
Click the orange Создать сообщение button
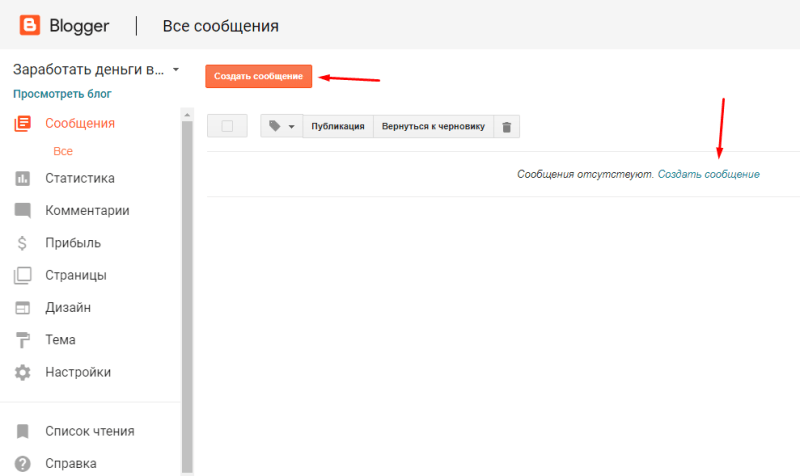[x=259, y=76]
